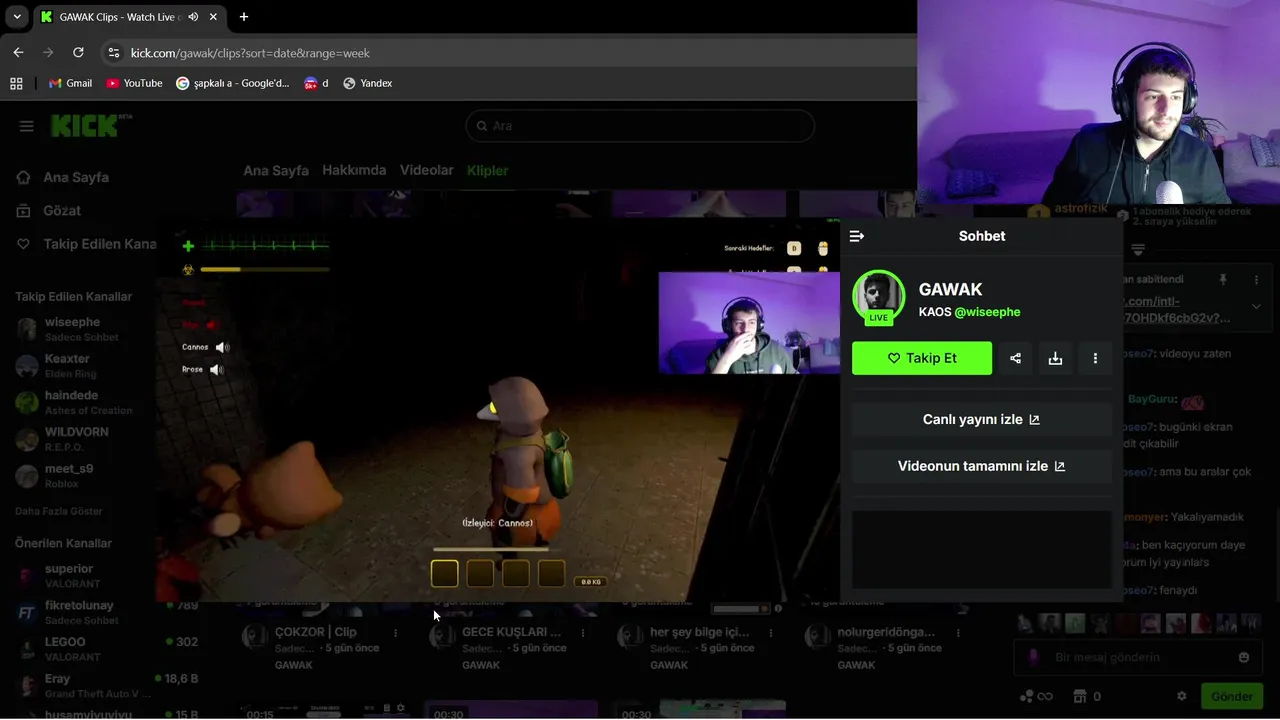The height and width of the screenshot is (720, 1280).
Task: Click the @wiseephe mention link
Action: 987,312
